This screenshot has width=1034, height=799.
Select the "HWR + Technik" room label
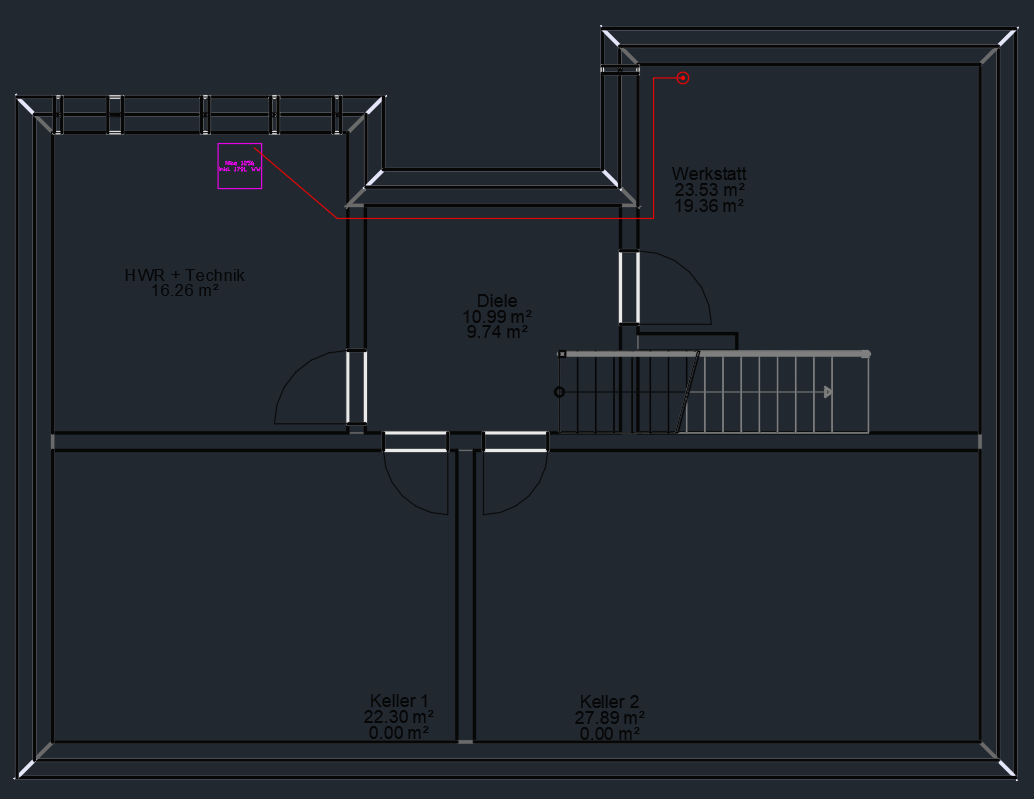pyautogui.click(x=185, y=275)
